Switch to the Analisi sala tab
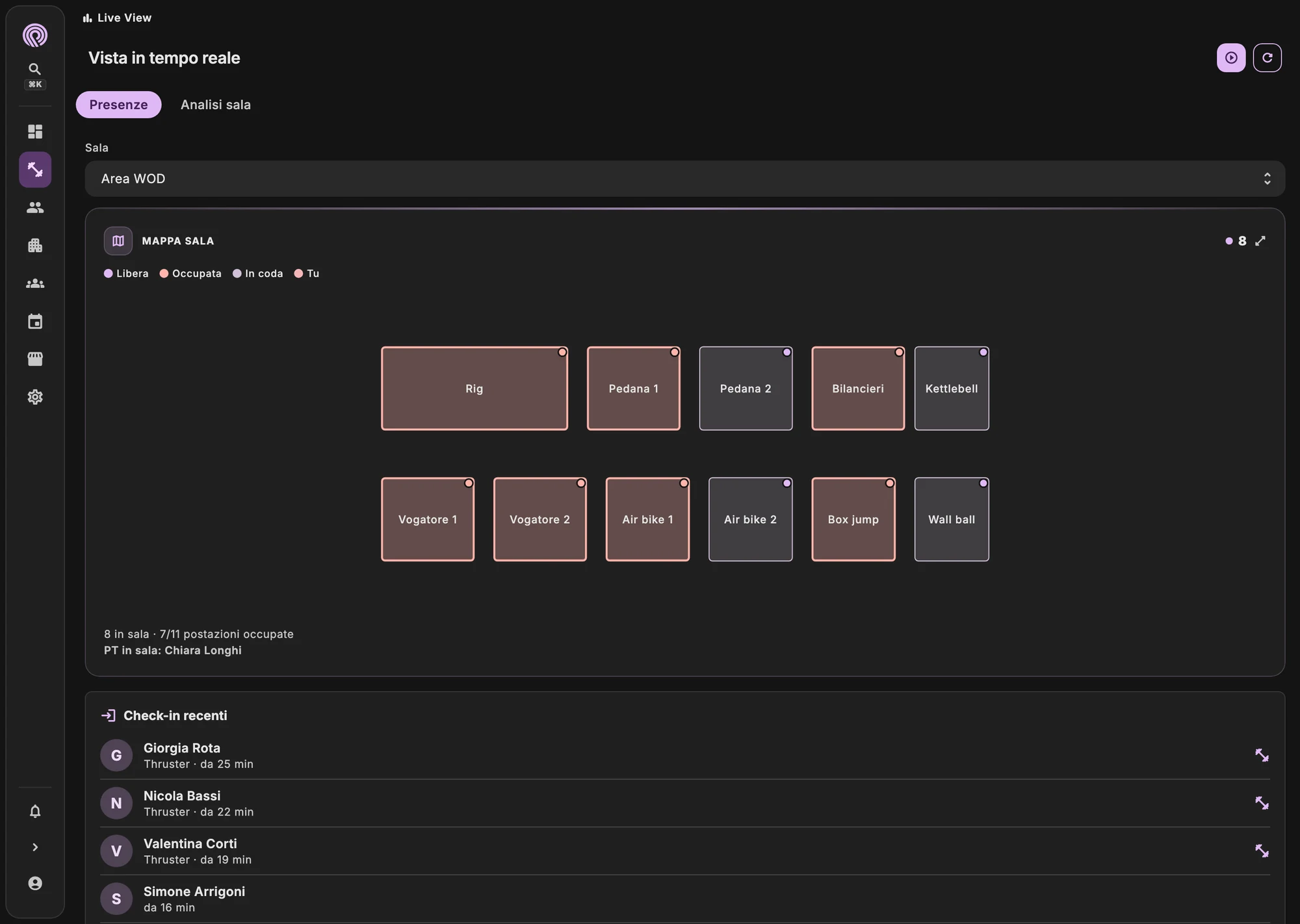This screenshot has height=924, width=1300. (216, 105)
